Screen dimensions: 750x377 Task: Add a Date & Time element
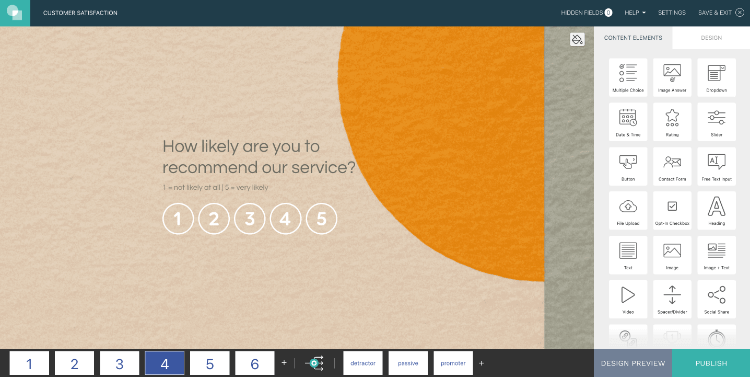(x=628, y=122)
